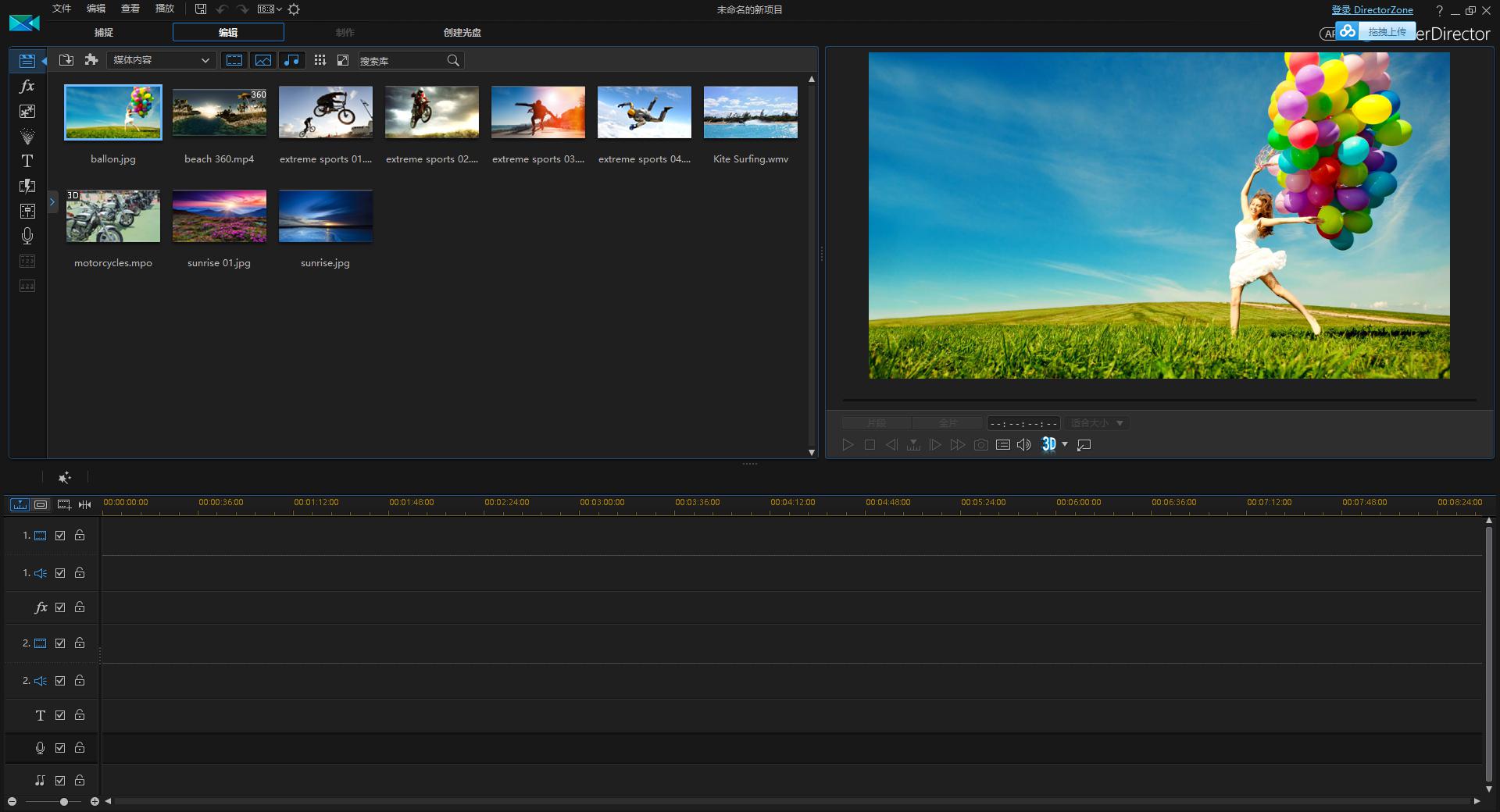Image resolution: width=1500 pixels, height=812 pixels.
Task: Open the Voice-over recording room microphone icon
Action: [x=27, y=235]
